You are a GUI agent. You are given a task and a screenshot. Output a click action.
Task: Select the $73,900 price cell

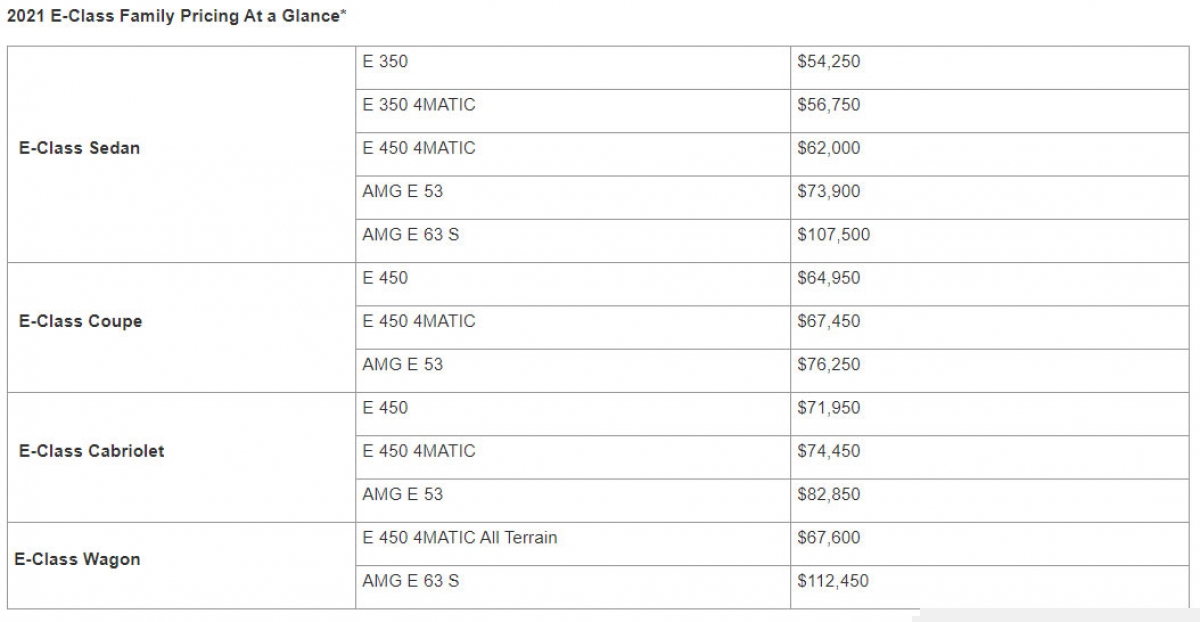828,192
